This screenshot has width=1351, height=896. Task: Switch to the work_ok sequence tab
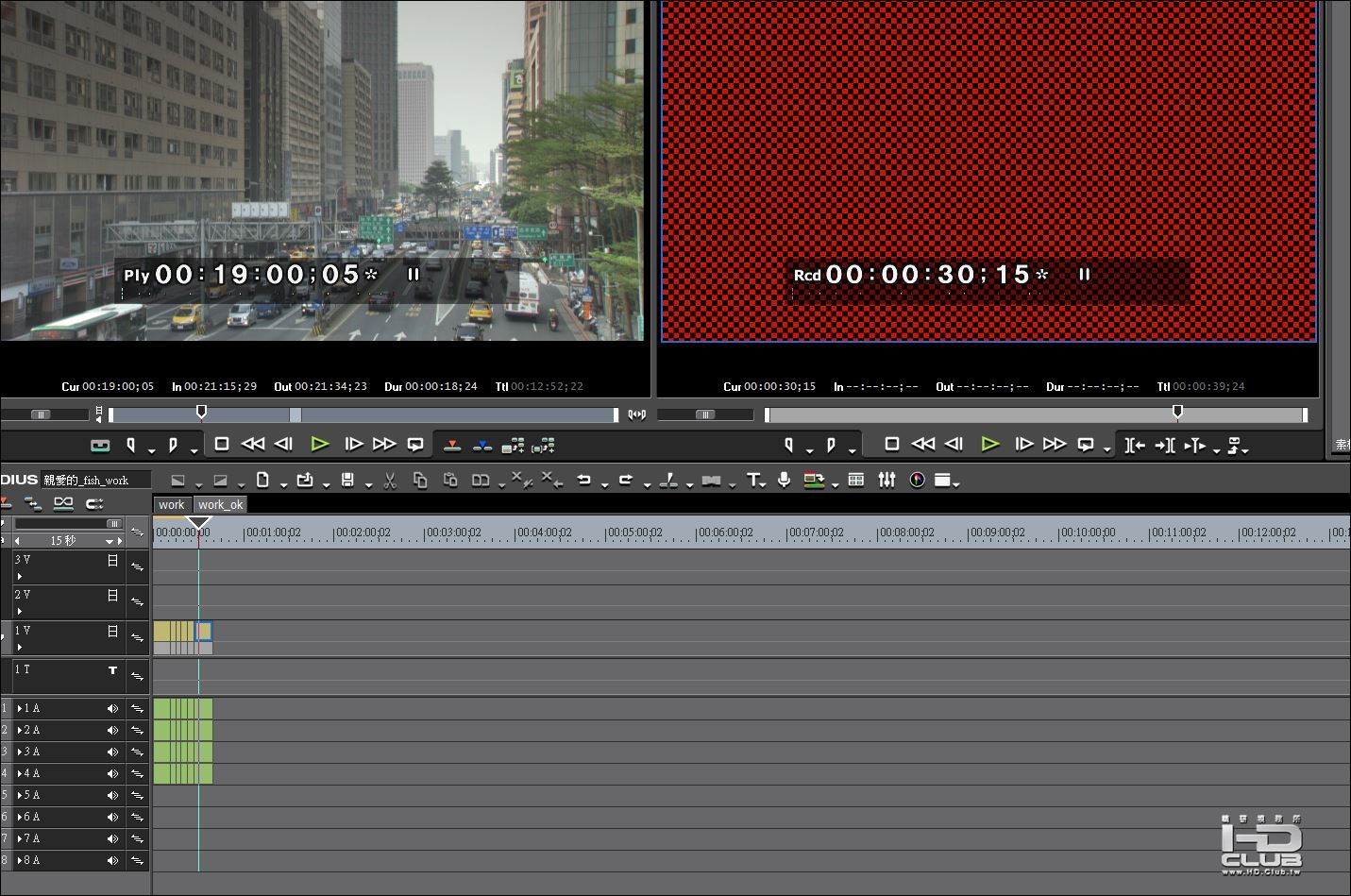pos(221,504)
